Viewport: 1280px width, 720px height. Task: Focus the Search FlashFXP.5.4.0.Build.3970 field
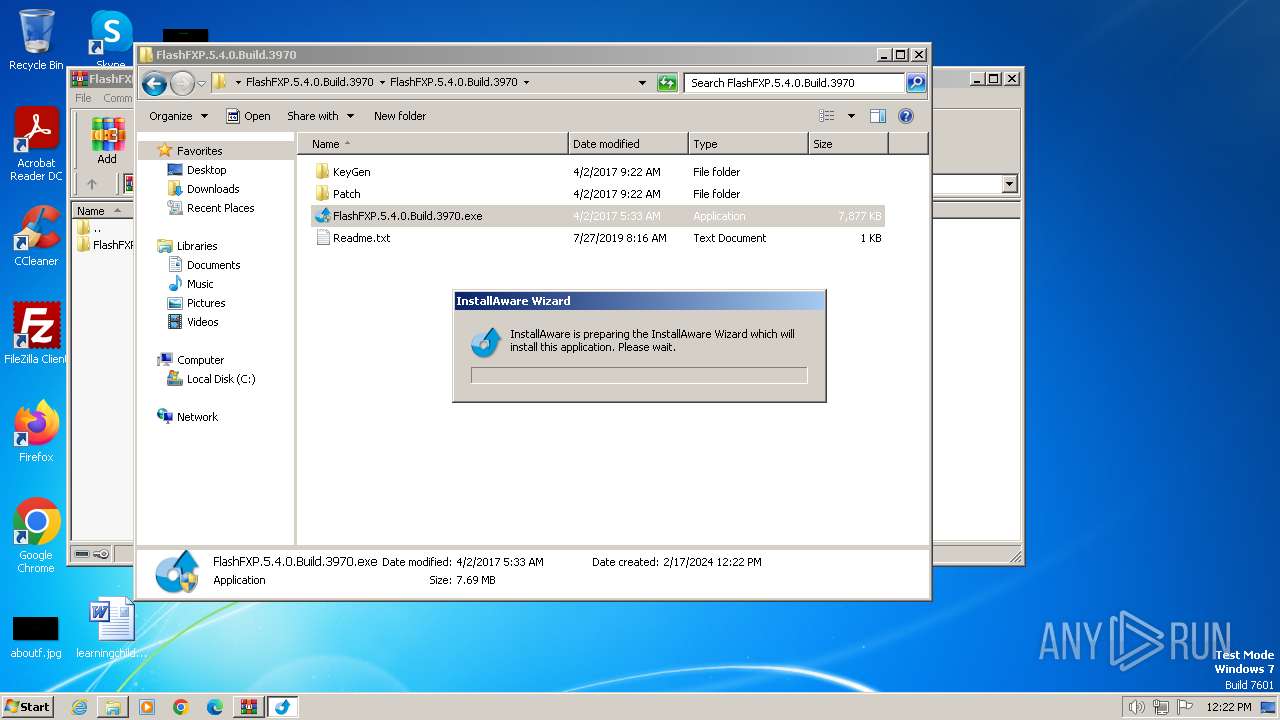coord(795,83)
